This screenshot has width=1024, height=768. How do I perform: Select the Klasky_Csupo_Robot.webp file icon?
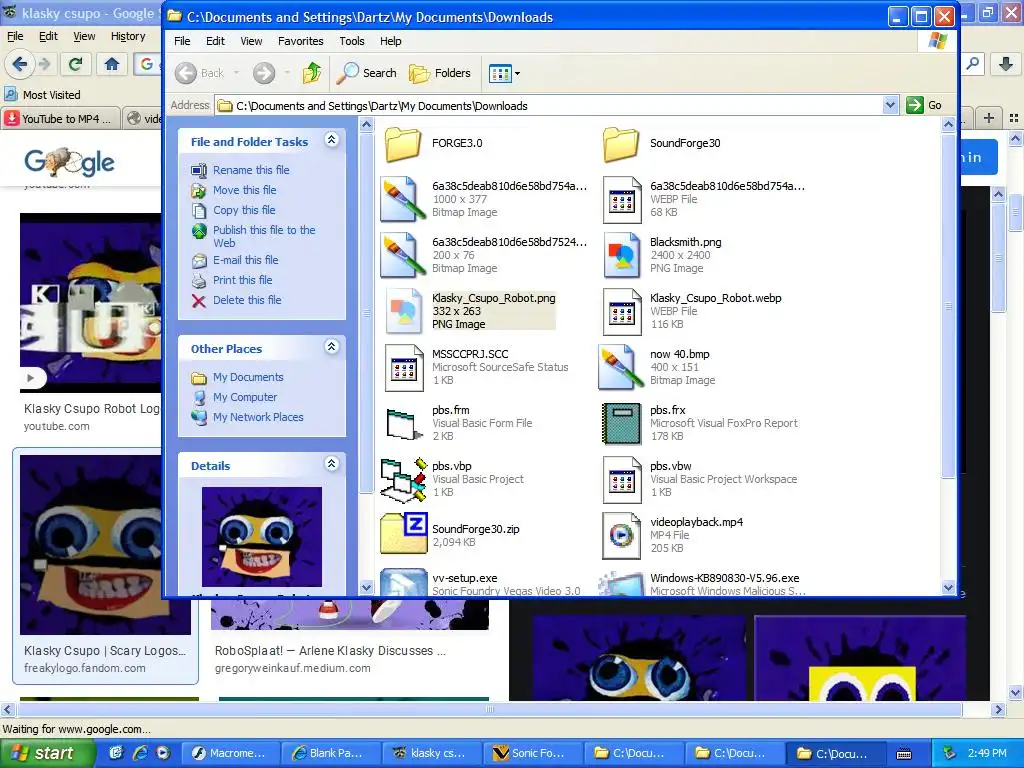pyautogui.click(x=621, y=312)
